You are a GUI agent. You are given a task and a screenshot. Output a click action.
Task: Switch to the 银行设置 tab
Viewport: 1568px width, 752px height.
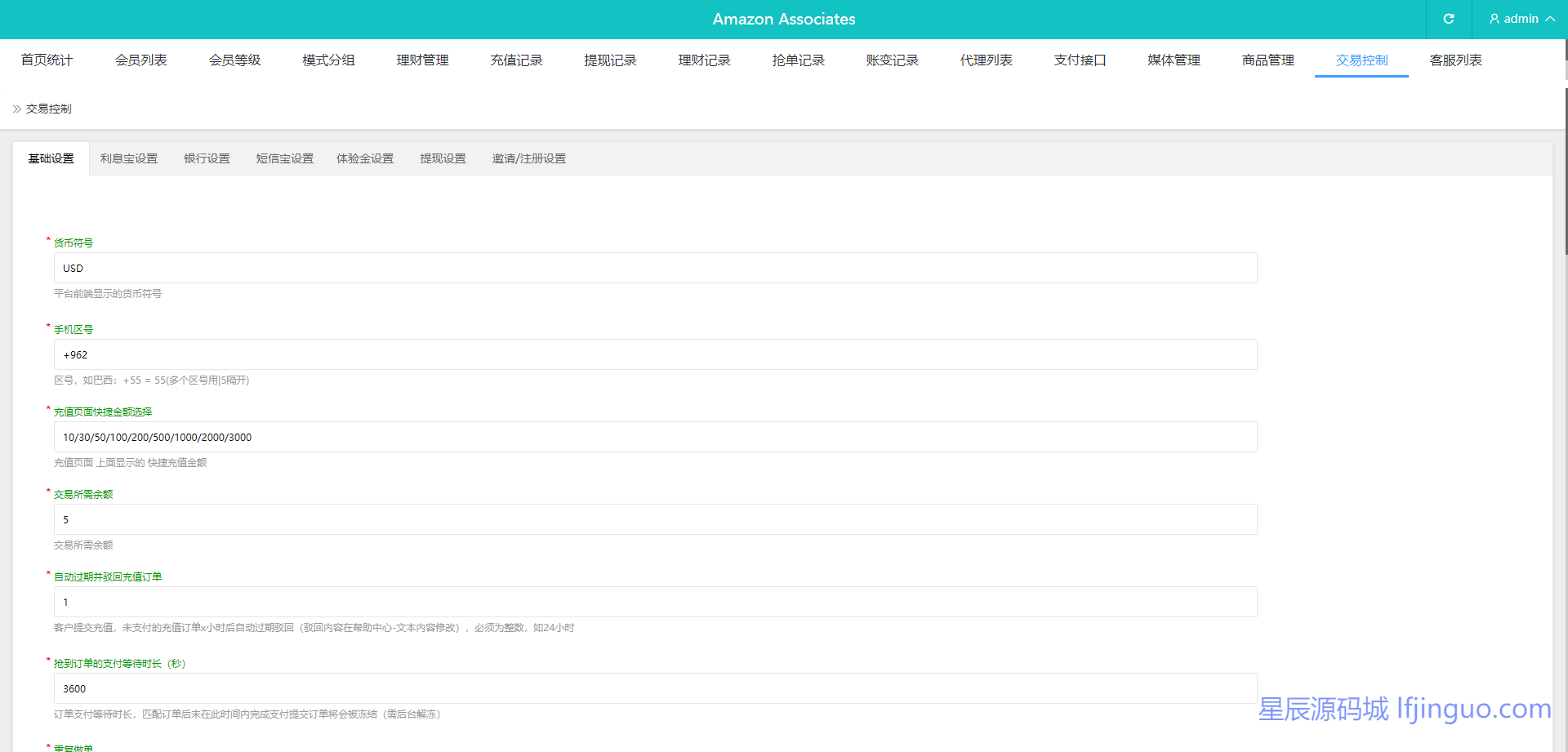pyautogui.click(x=207, y=158)
